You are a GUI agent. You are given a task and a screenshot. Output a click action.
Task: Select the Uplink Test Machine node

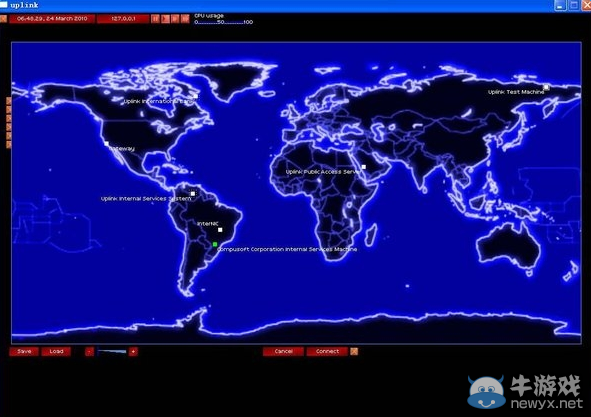tap(546, 87)
